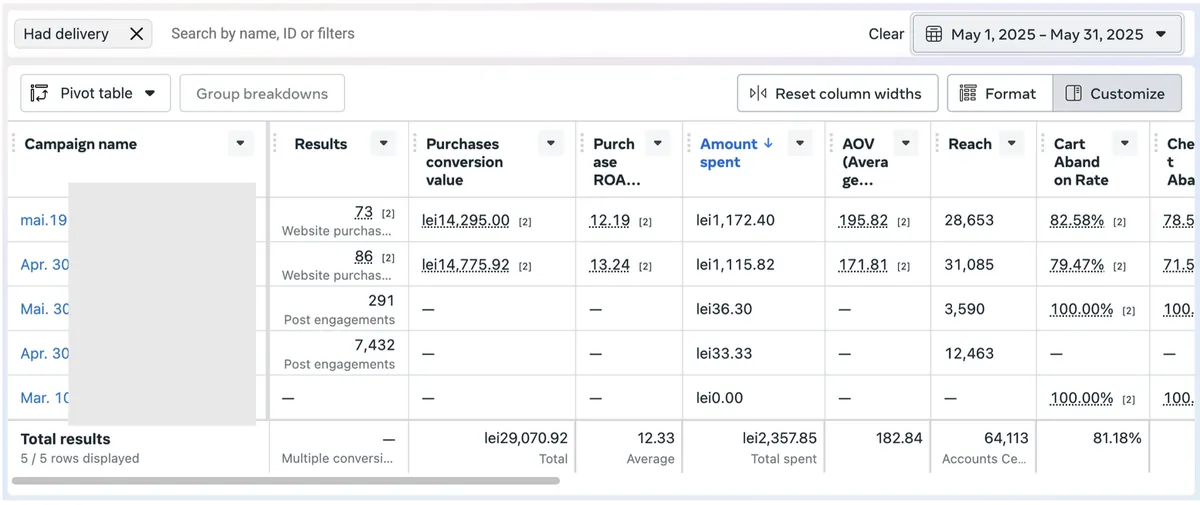Clear all search filters
Image resolution: width=1200 pixels, height=505 pixels.
tap(886, 34)
